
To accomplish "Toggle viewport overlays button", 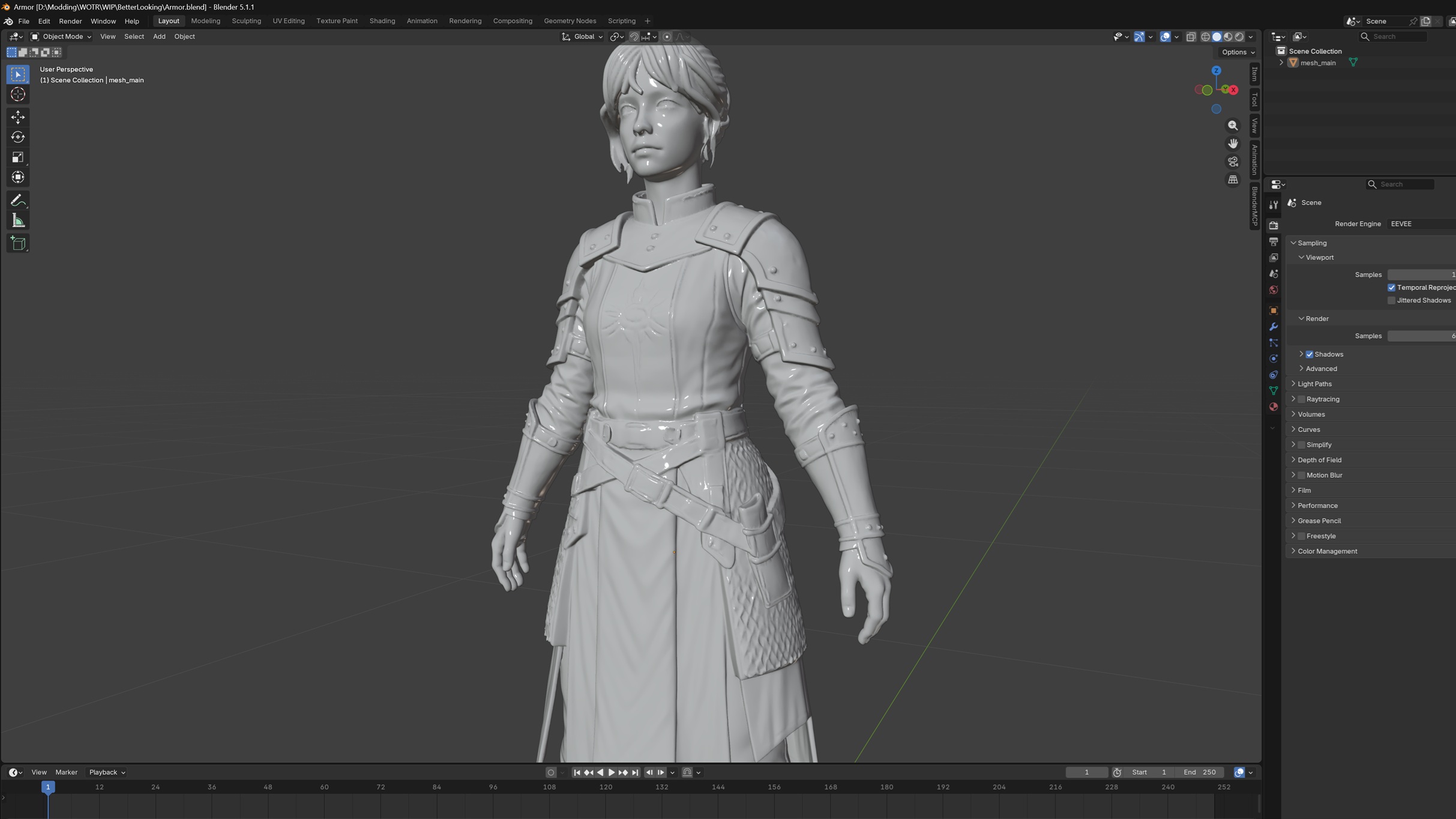I will coord(1165,37).
